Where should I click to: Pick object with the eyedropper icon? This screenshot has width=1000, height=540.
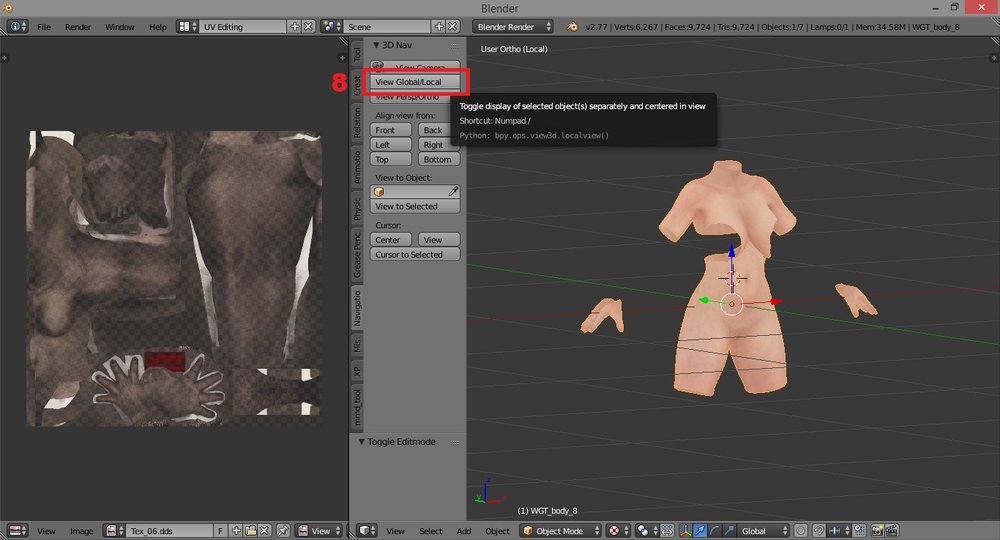point(453,191)
